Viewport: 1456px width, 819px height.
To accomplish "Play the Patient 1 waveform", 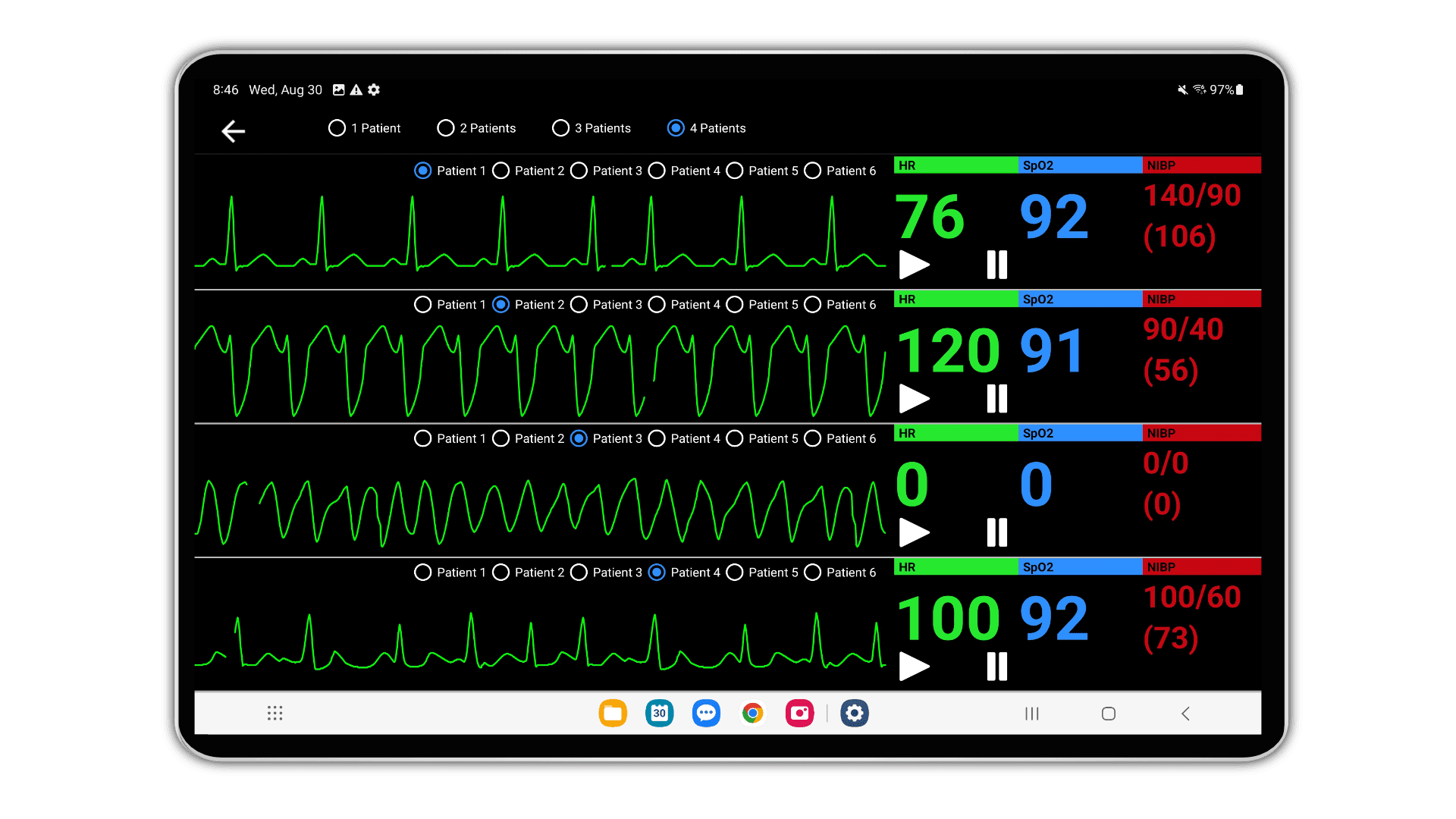I will tap(915, 265).
